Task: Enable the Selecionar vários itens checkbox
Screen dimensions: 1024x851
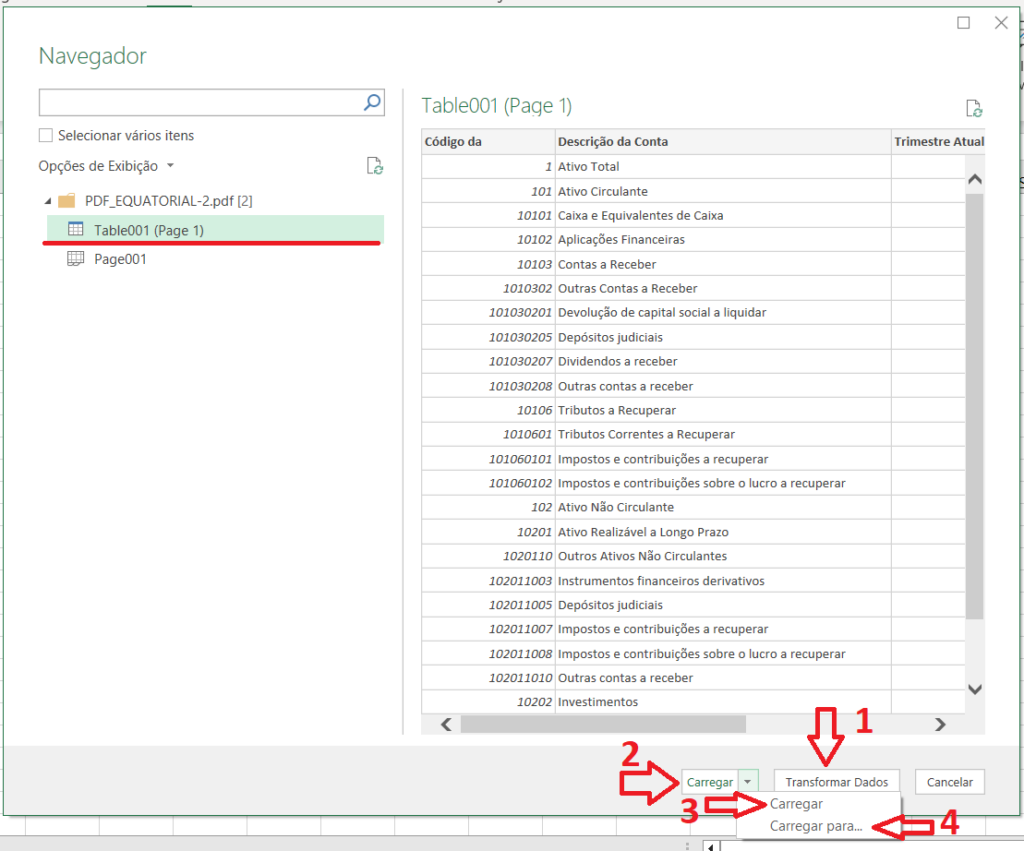Action: point(45,136)
